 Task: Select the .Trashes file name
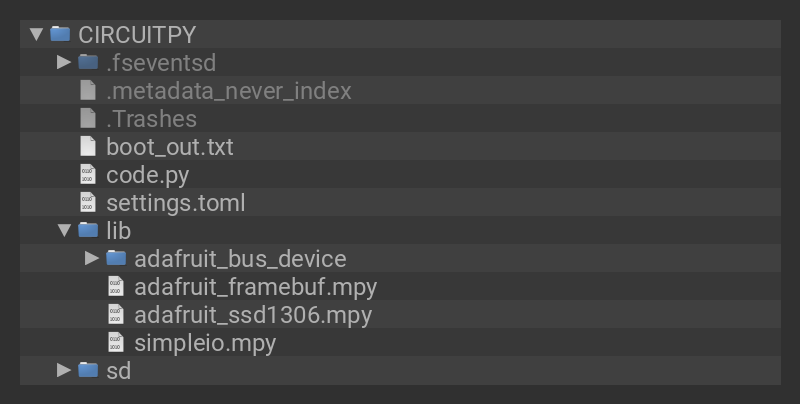[x=151, y=119]
